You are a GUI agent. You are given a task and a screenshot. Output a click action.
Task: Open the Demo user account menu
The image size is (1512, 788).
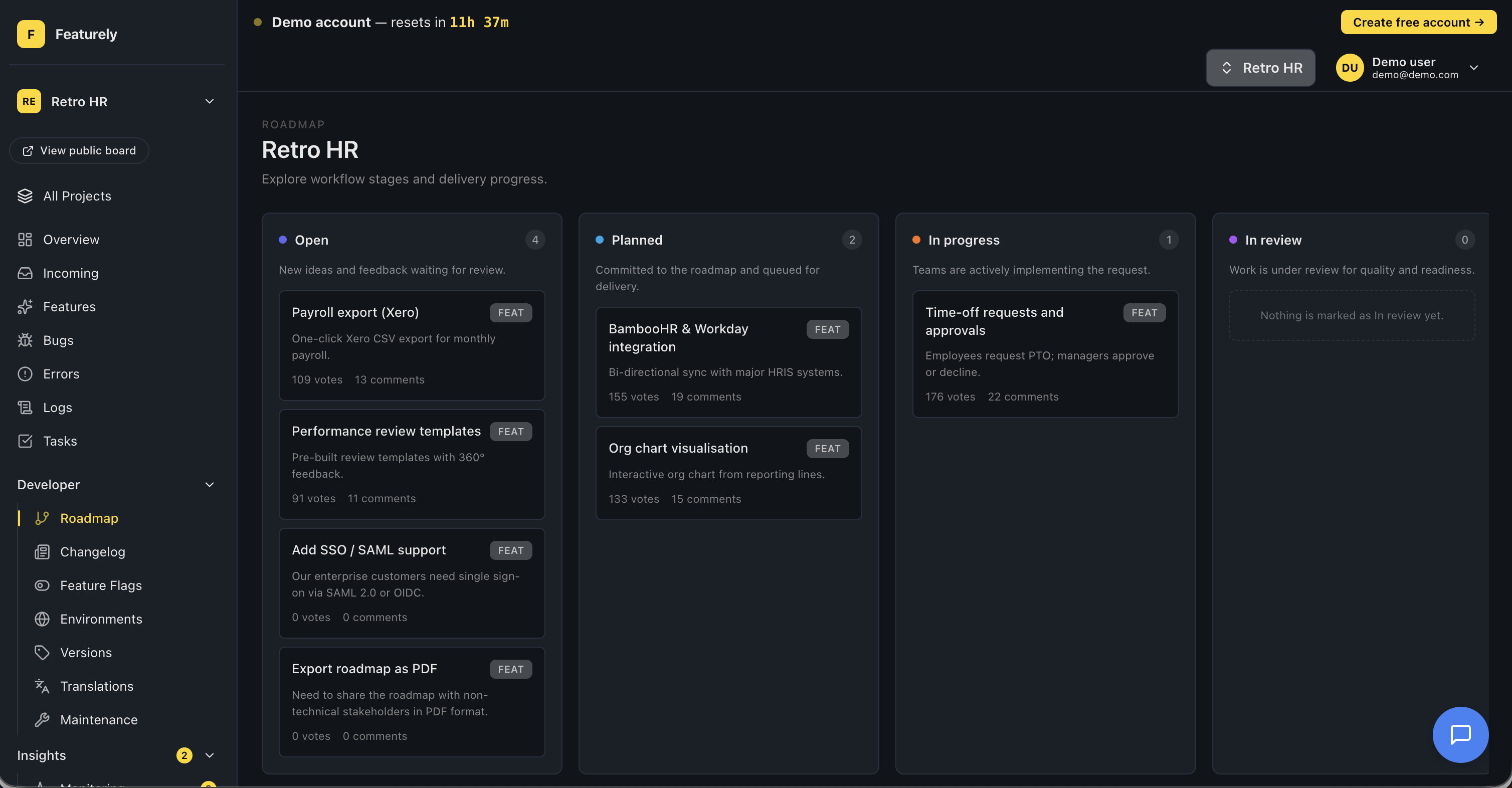click(x=1473, y=68)
